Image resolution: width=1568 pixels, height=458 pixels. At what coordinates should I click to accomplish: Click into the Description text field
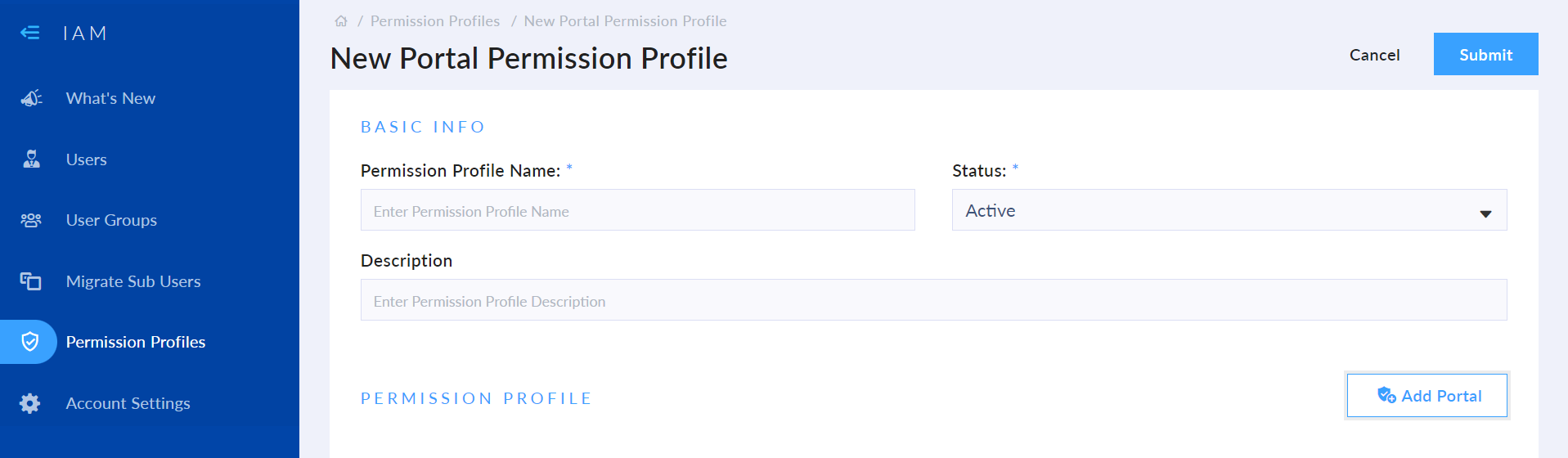[x=933, y=300]
